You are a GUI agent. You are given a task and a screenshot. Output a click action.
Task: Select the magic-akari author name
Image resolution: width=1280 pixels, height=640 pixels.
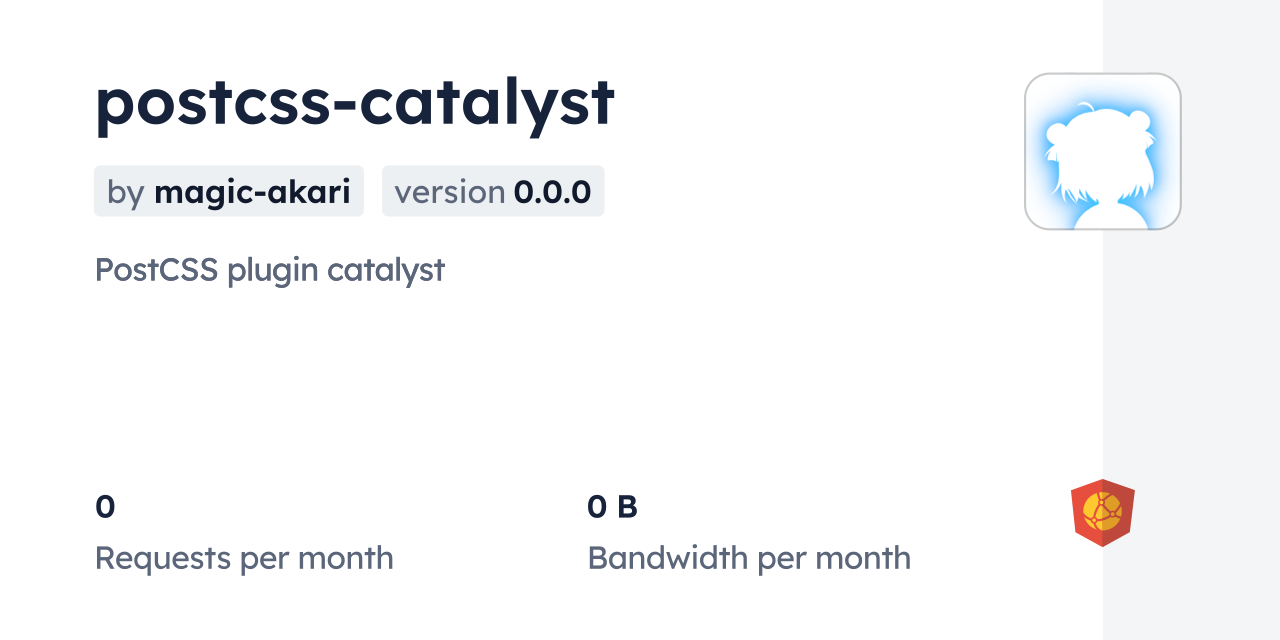click(x=252, y=192)
